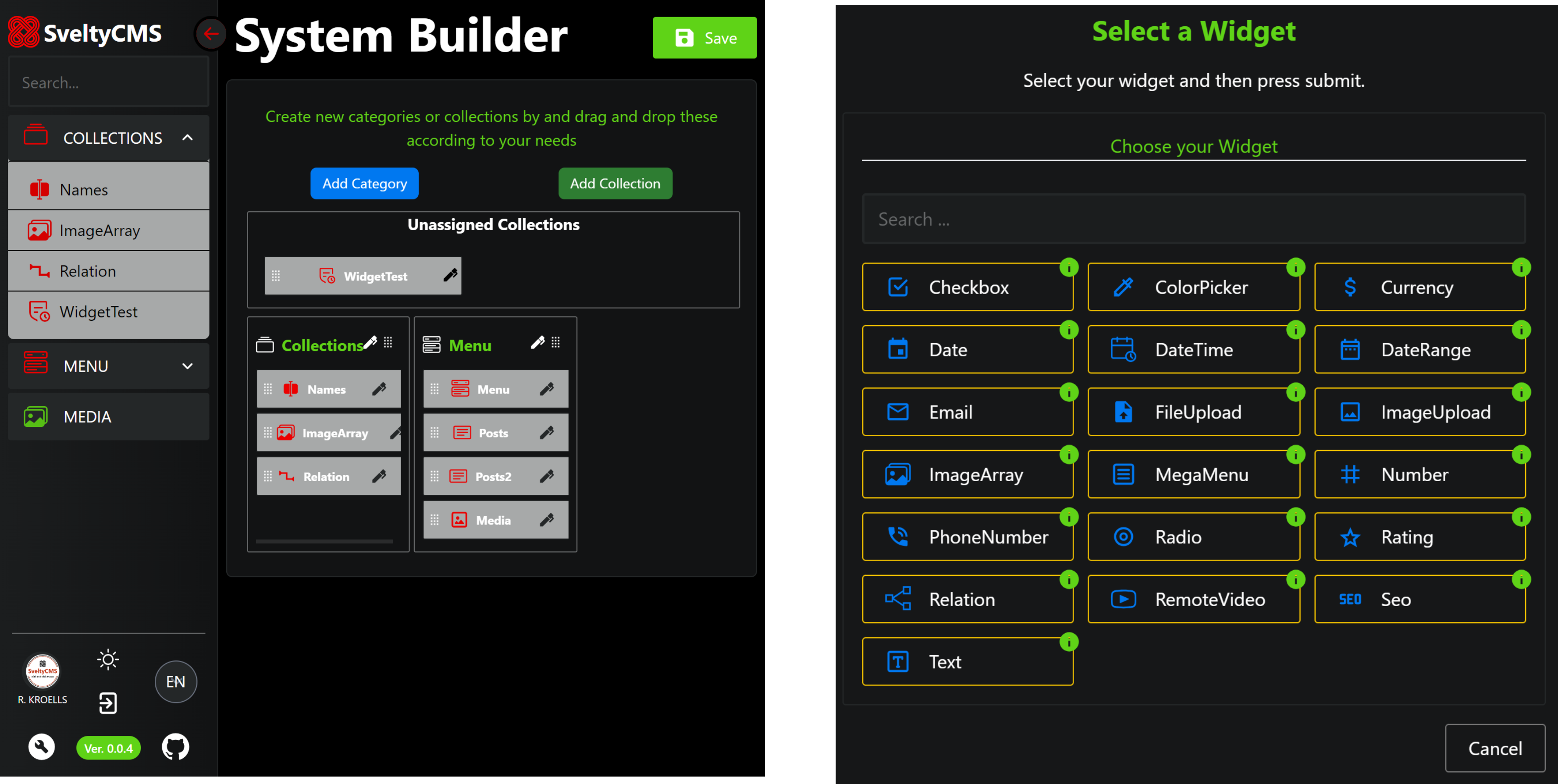The height and width of the screenshot is (784, 1558).
Task: Select the MEDIA section icon in sidebar
Action: tap(35, 416)
